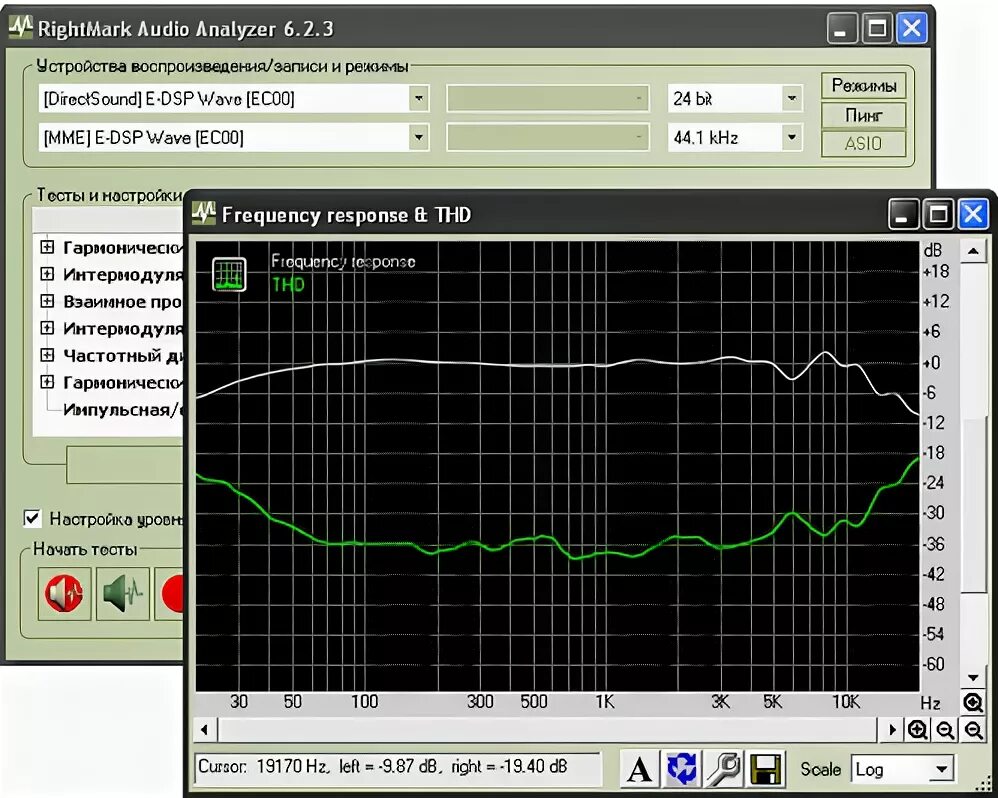Open the DirectSound E-DSP Wave playback device dropdown
The height and width of the screenshot is (798, 998).
click(x=418, y=99)
